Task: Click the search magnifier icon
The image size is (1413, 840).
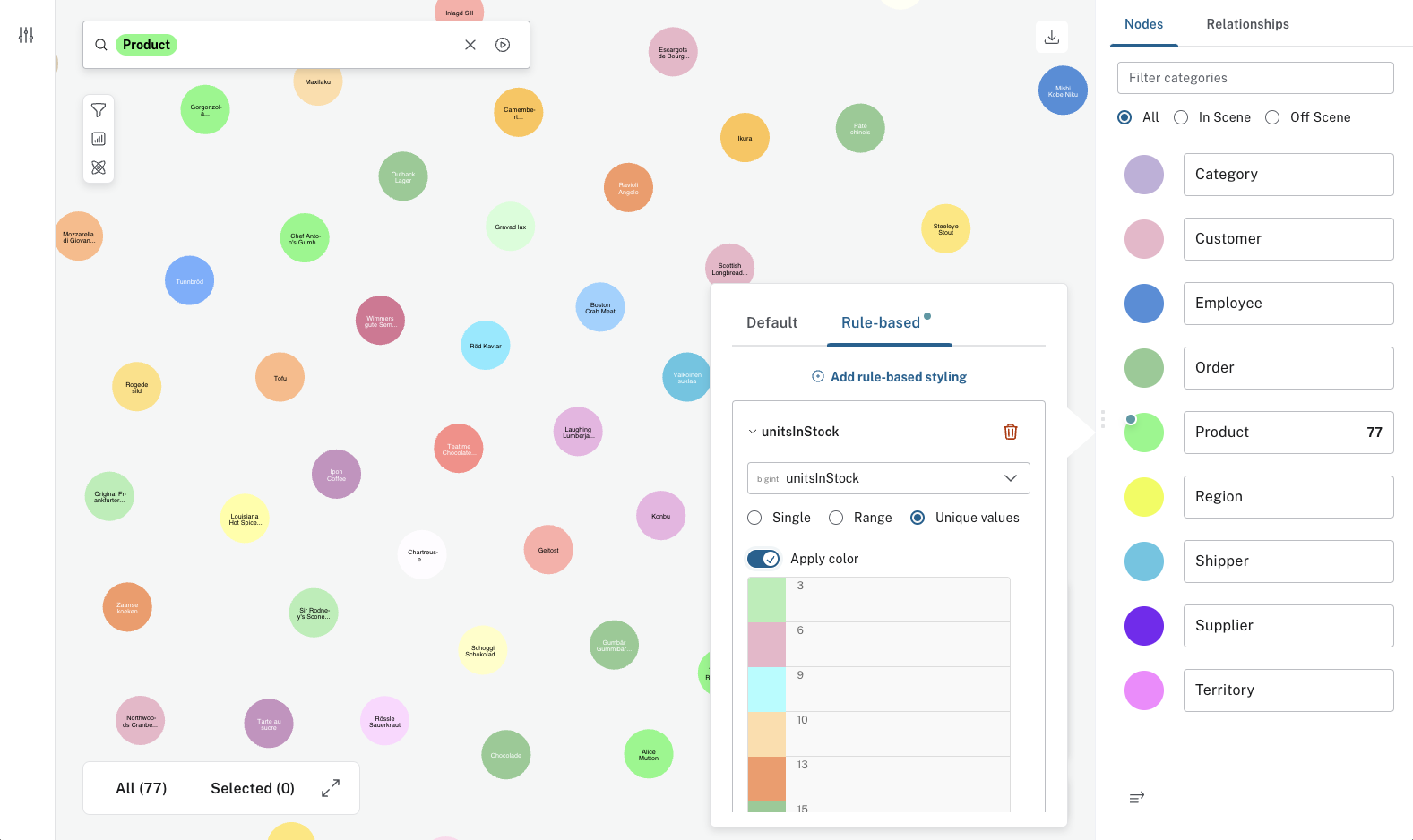Action: [x=101, y=45]
